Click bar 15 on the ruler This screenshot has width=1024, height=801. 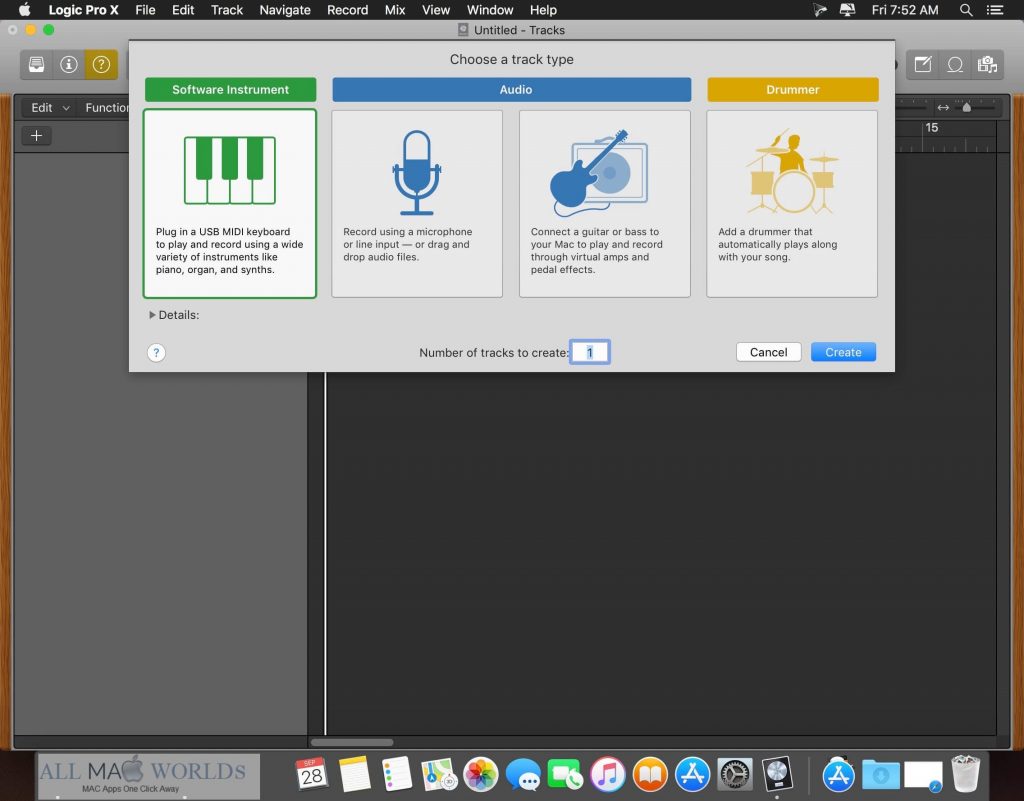click(x=932, y=128)
